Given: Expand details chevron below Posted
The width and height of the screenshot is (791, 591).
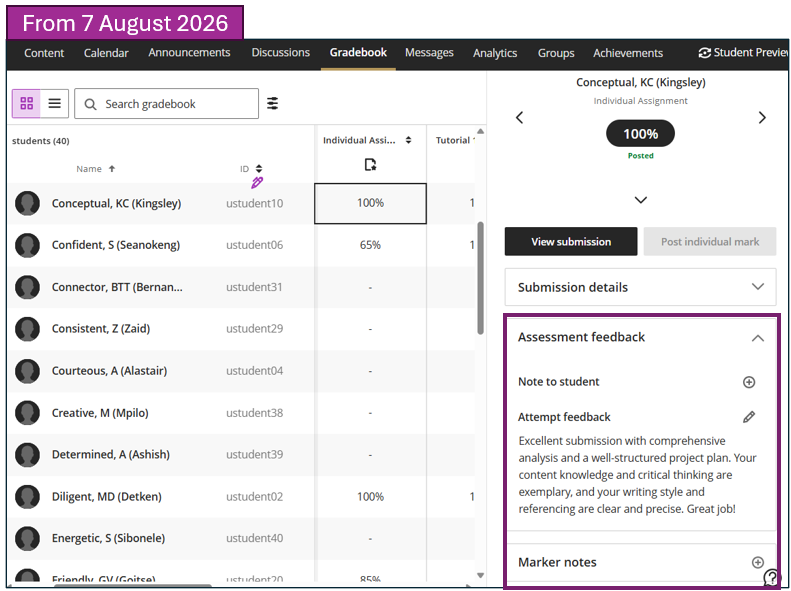Looking at the screenshot, I should coord(641,200).
